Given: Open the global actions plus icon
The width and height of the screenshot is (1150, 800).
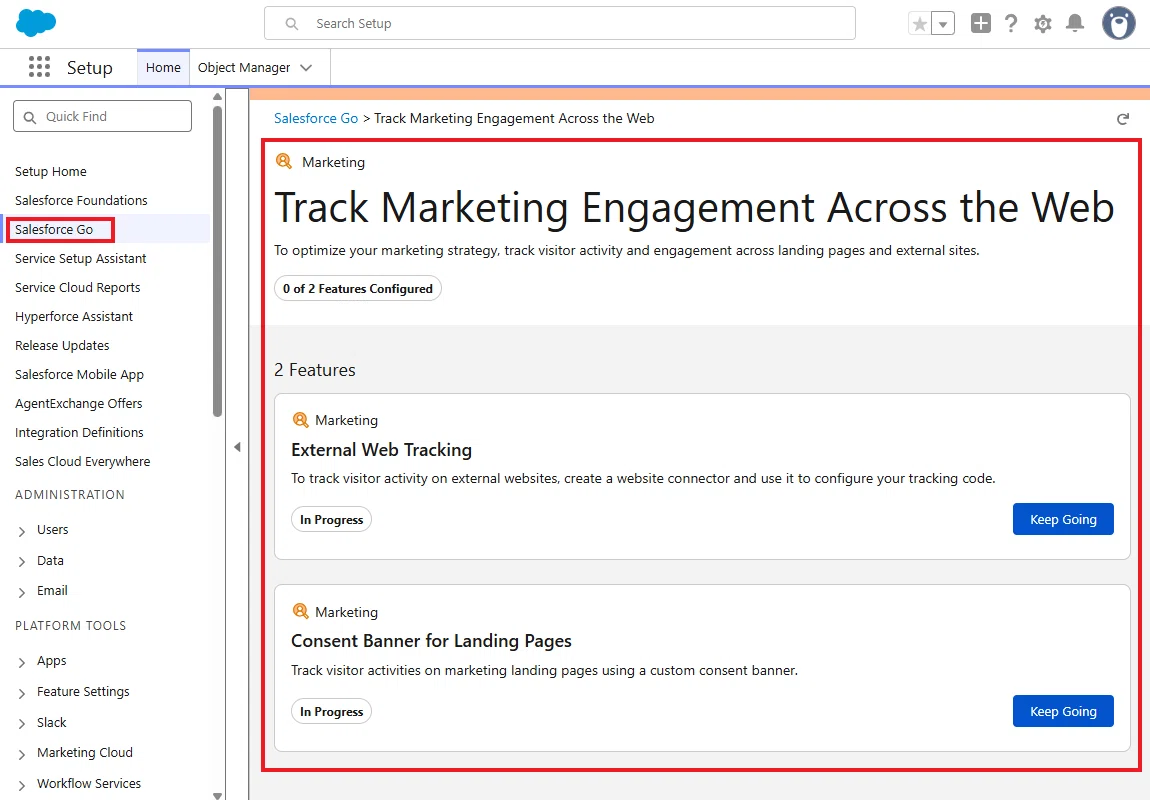Looking at the screenshot, I should tap(981, 23).
